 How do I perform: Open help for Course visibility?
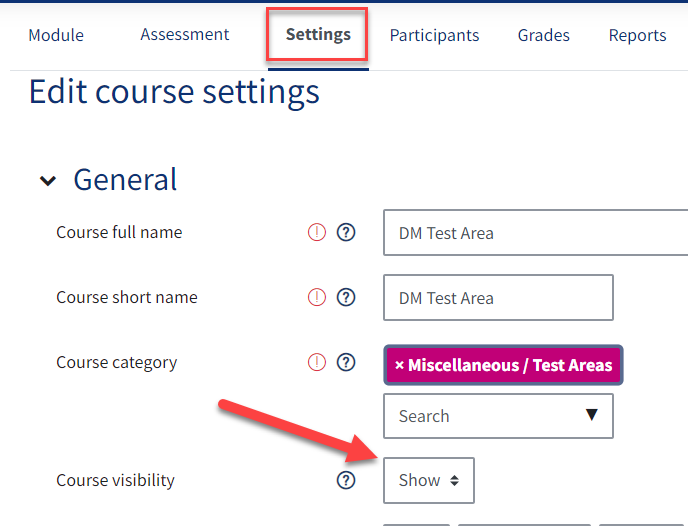[346, 480]
